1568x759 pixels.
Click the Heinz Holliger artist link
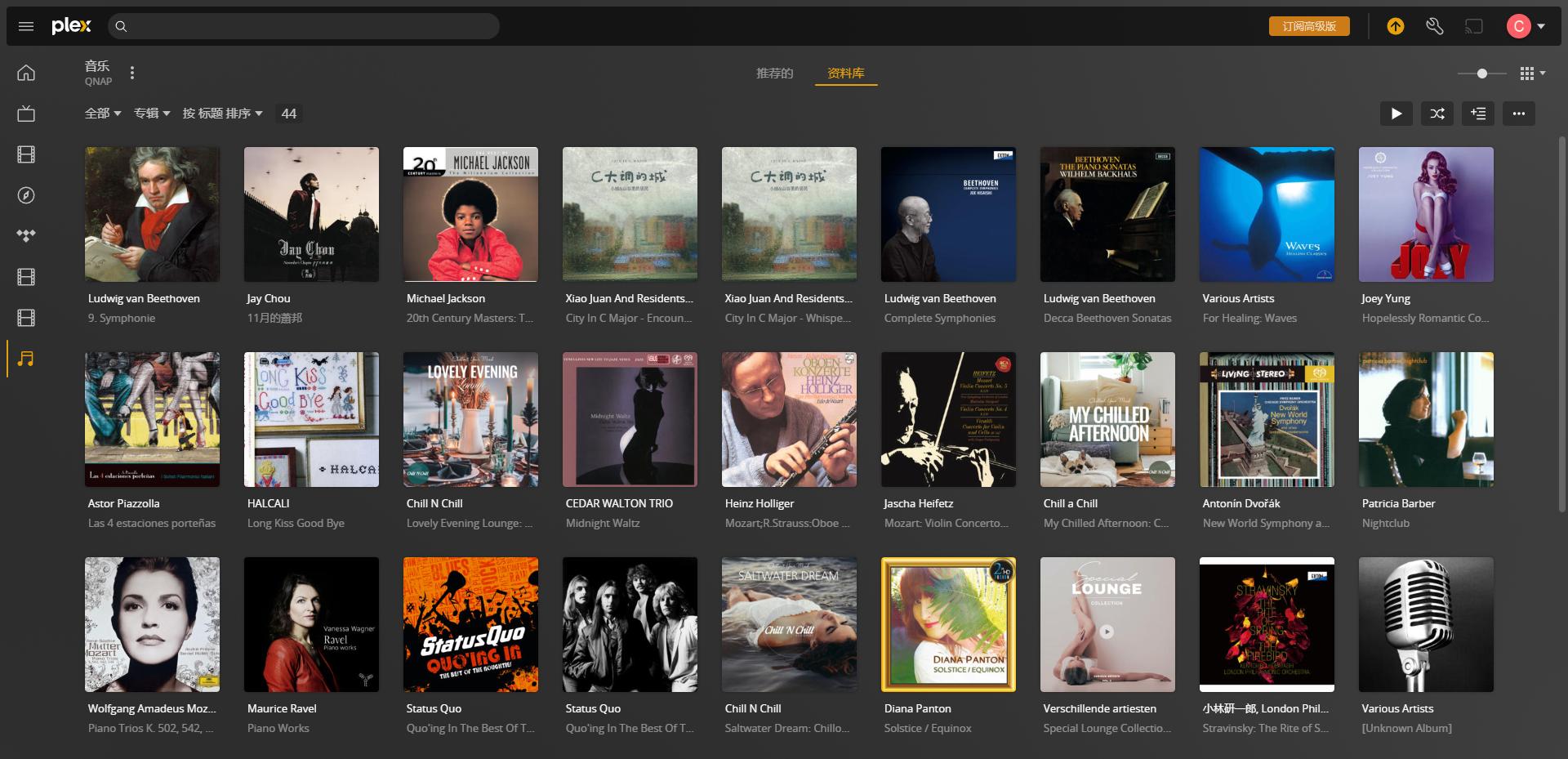tap(759, 504)
